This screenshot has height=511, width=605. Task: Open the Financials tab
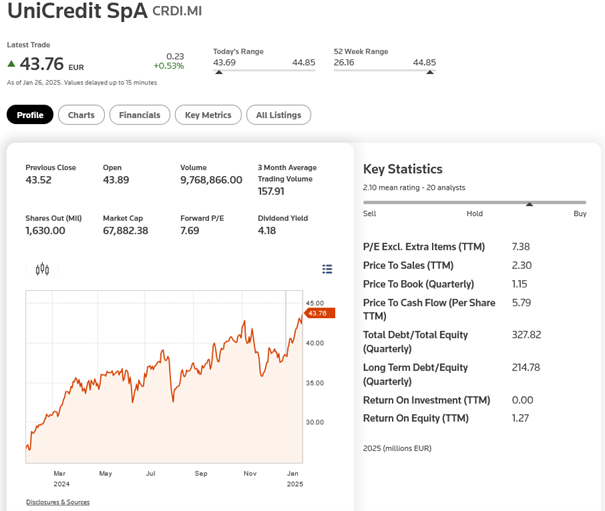pos(139,115)
